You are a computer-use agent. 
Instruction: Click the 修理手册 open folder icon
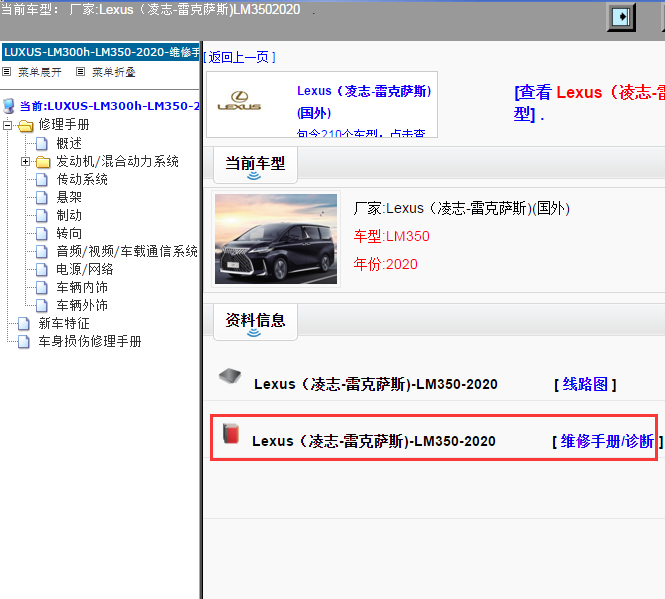(25, 126)
